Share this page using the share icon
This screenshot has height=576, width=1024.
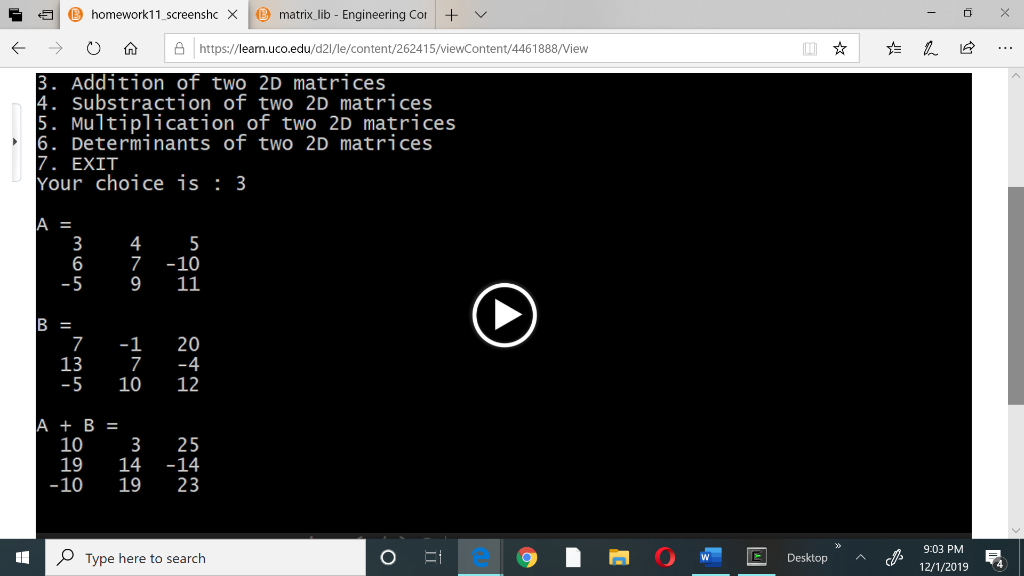pyautogui.click(x=966, y=47)
